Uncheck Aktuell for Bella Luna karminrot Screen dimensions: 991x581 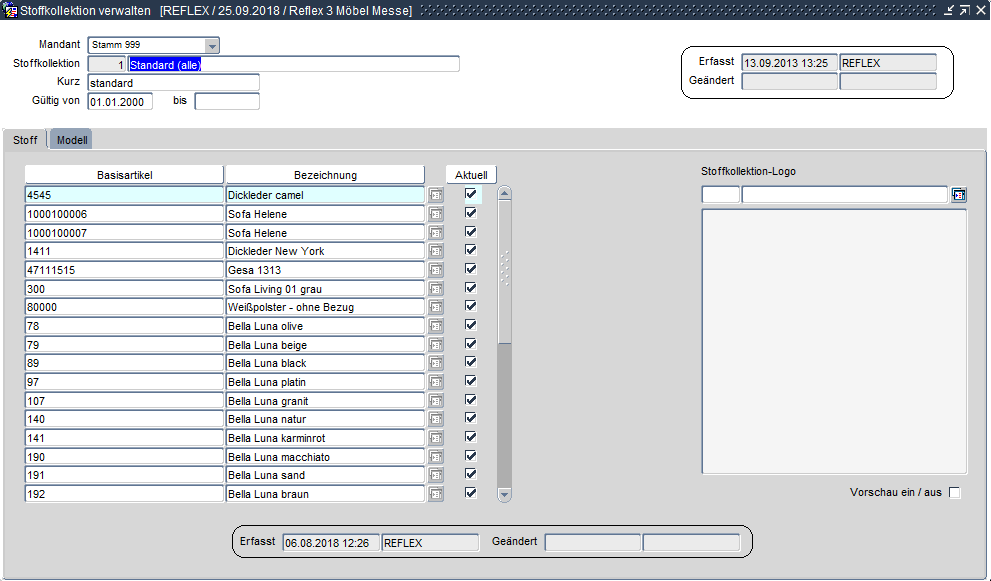point(471,437)
